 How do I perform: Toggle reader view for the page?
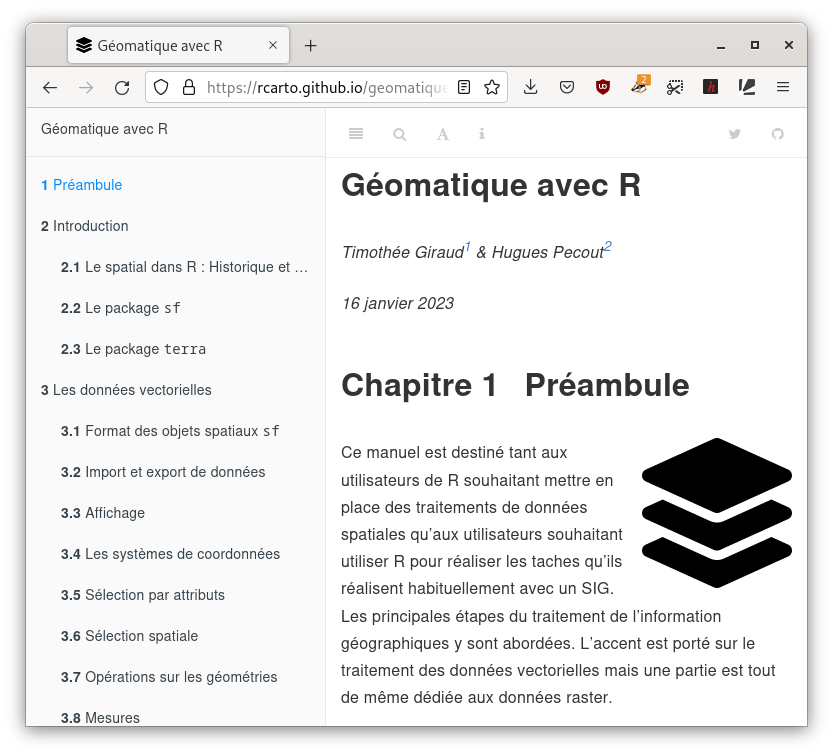[x=463, y=87]
